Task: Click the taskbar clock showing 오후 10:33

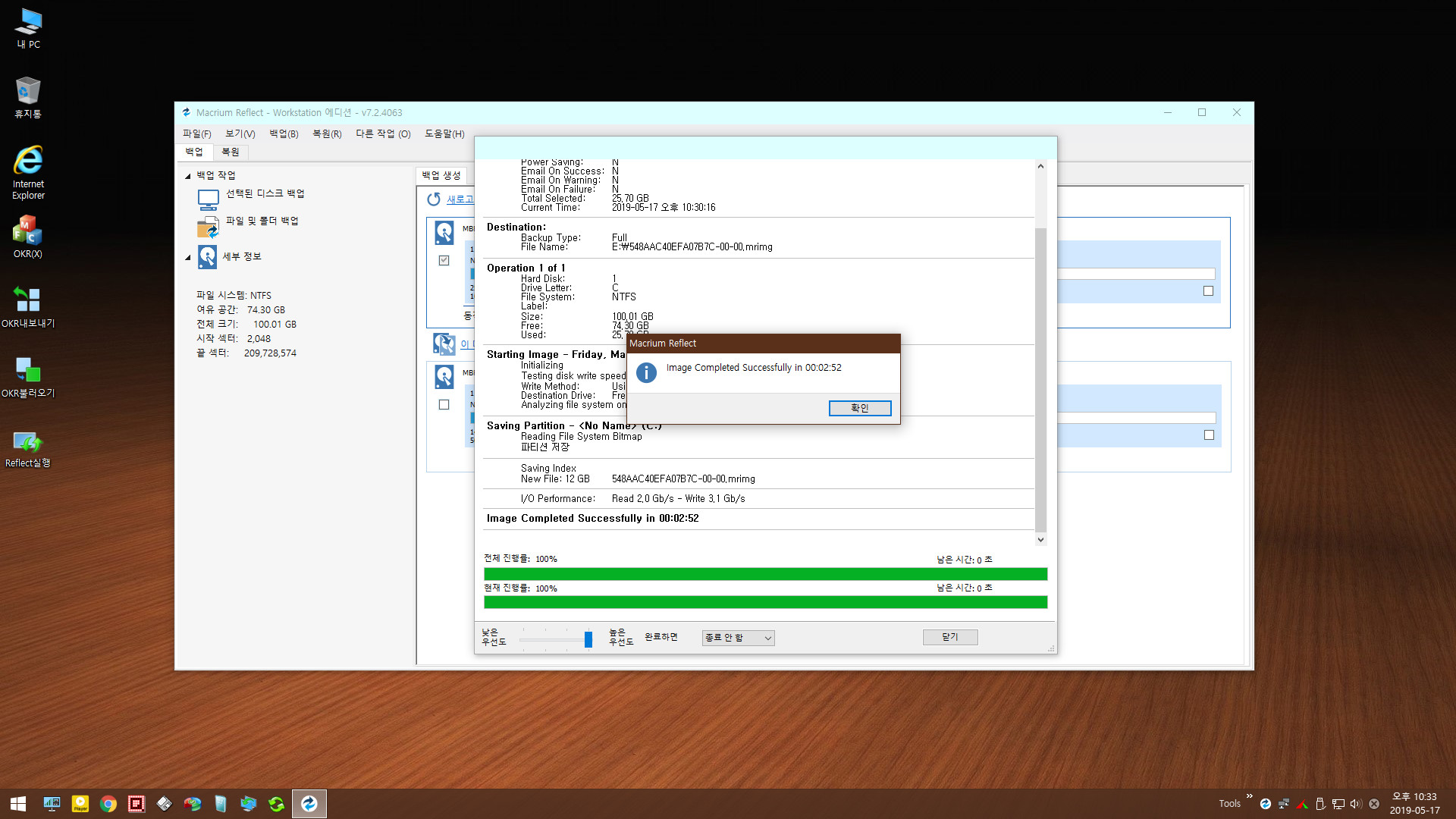Action: pos(1414,804)
